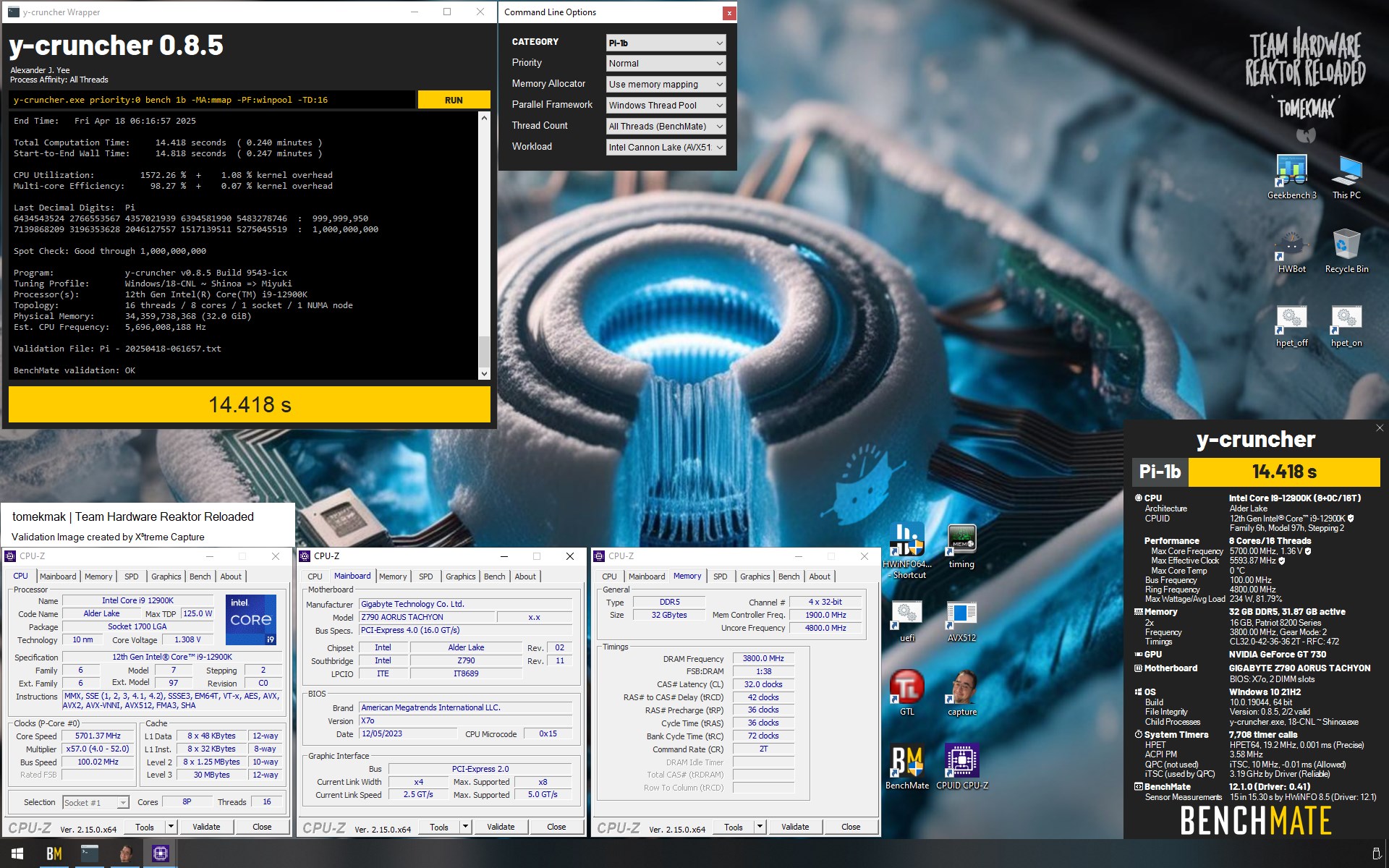Run the hpet_off shortcut
Viewport: 1389px width, 868px height.
coord(1291,325)
